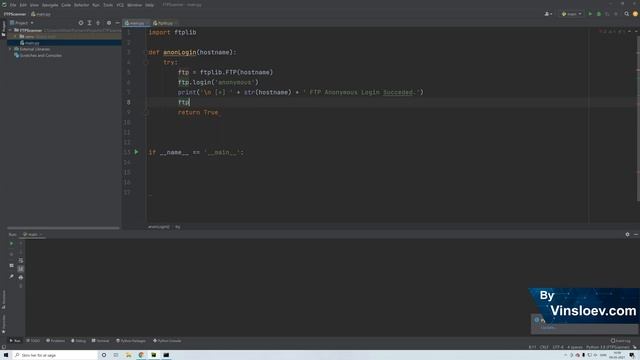Click the orange IDE updates icon
640x360 pixels.
click(x=635, y=14)
